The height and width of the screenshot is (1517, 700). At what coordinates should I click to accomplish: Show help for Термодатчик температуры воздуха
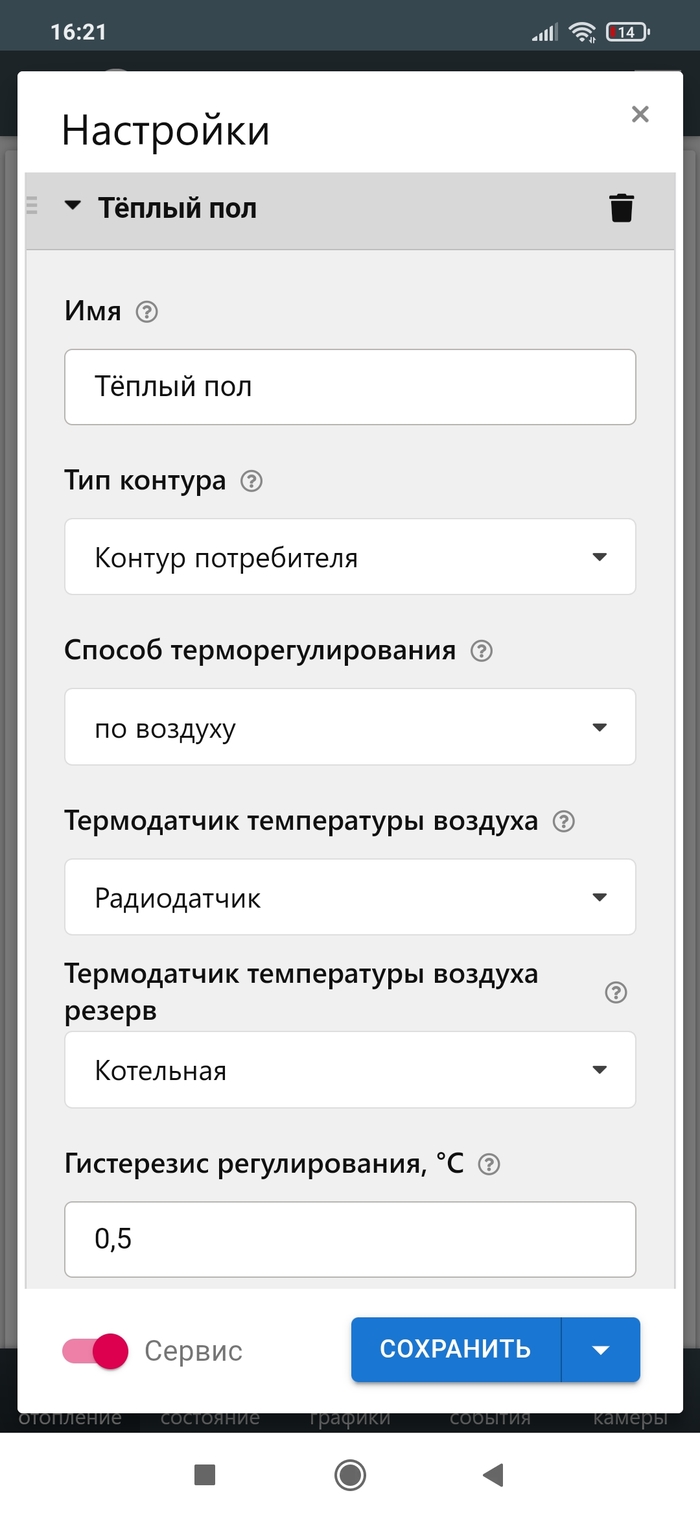pyautogui.click(x=564, y=822)
